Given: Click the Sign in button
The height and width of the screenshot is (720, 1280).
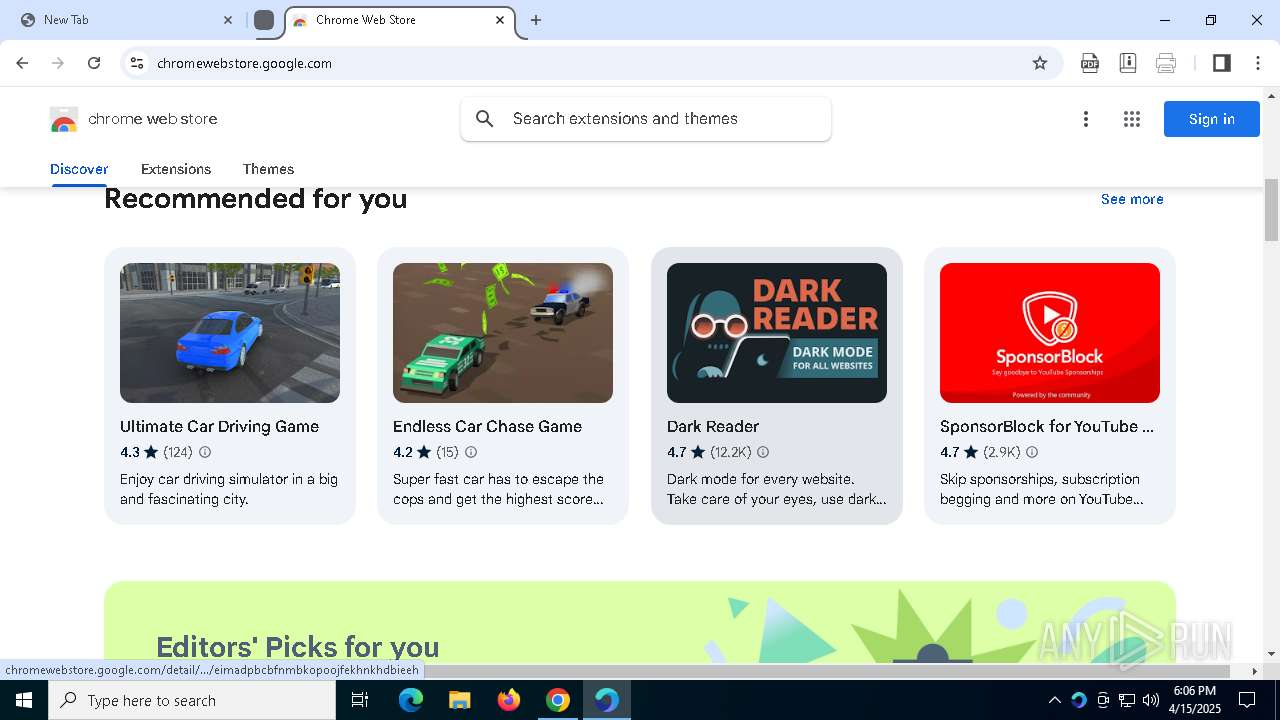Looking at the screenshot, I should click(x=1211, y=119).
